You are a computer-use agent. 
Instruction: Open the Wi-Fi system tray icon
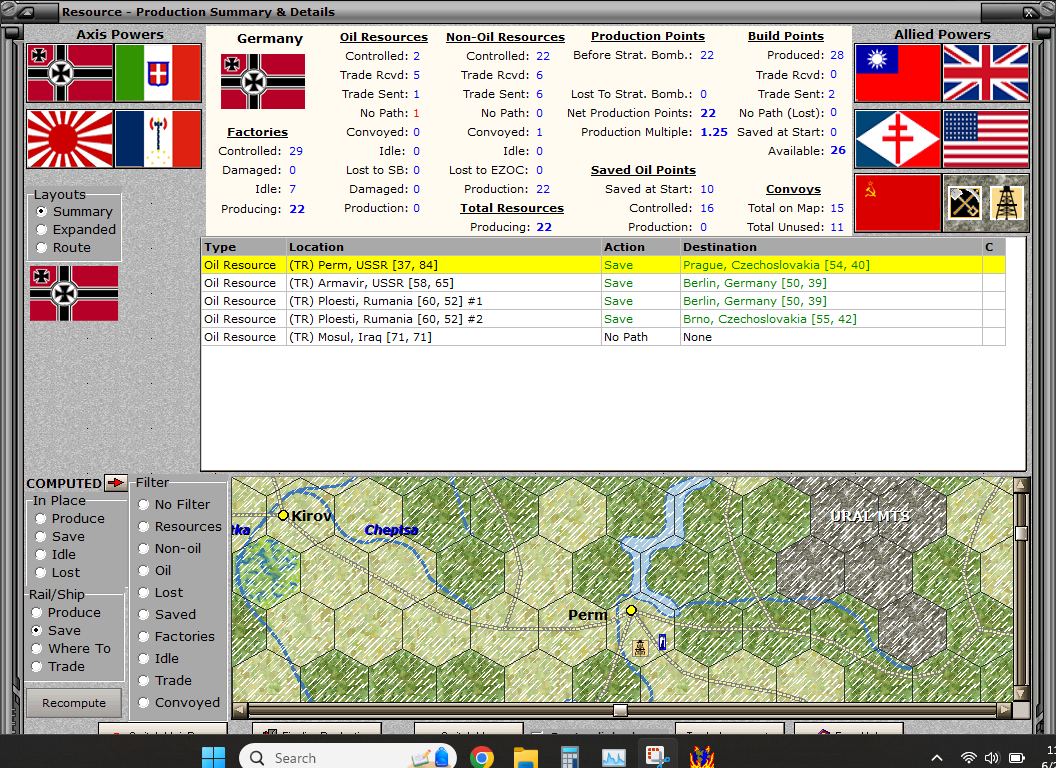[968, 758]
